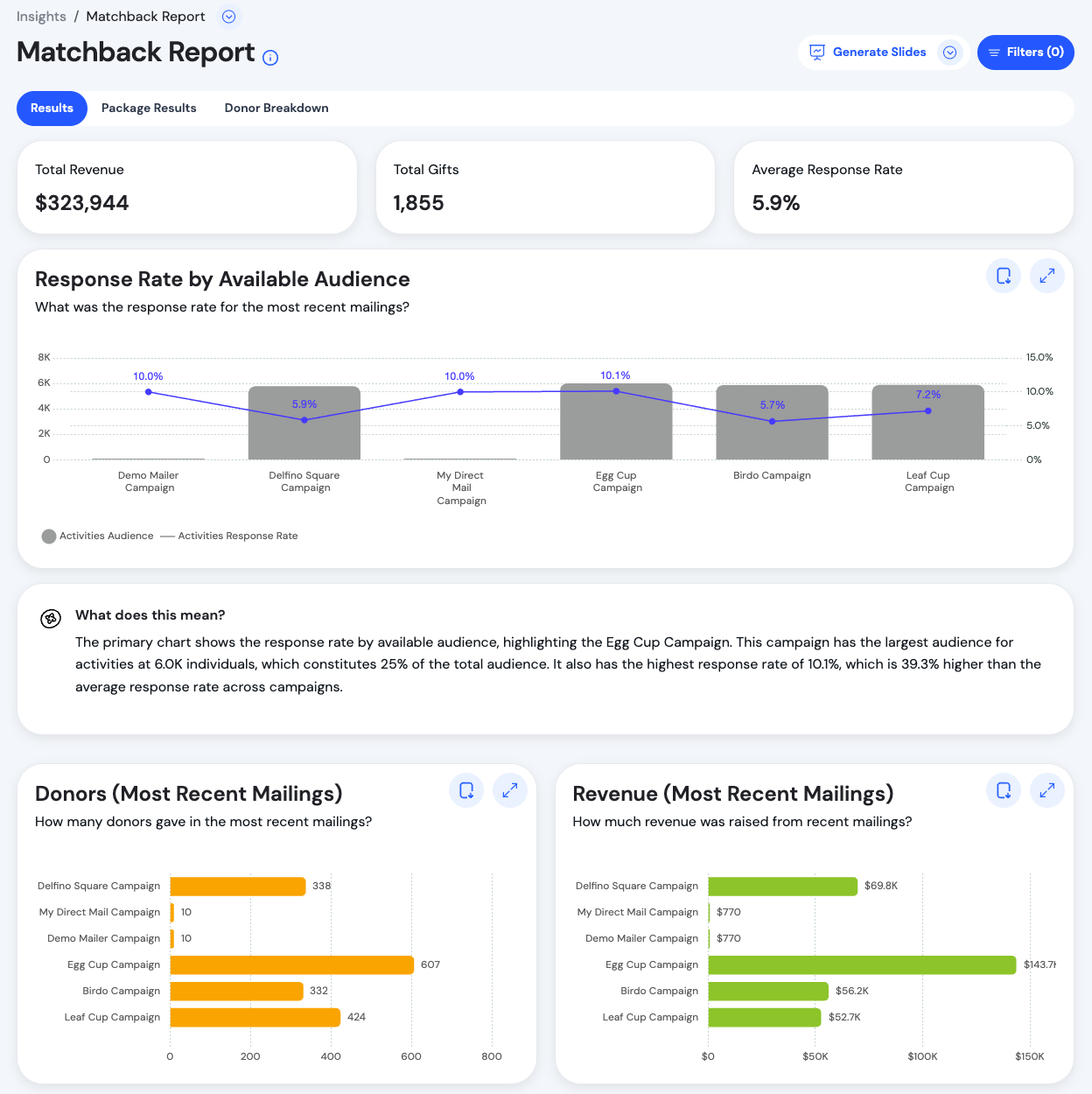Click the AI insight icon beside 'What does this mean?'

coord(51,619)
